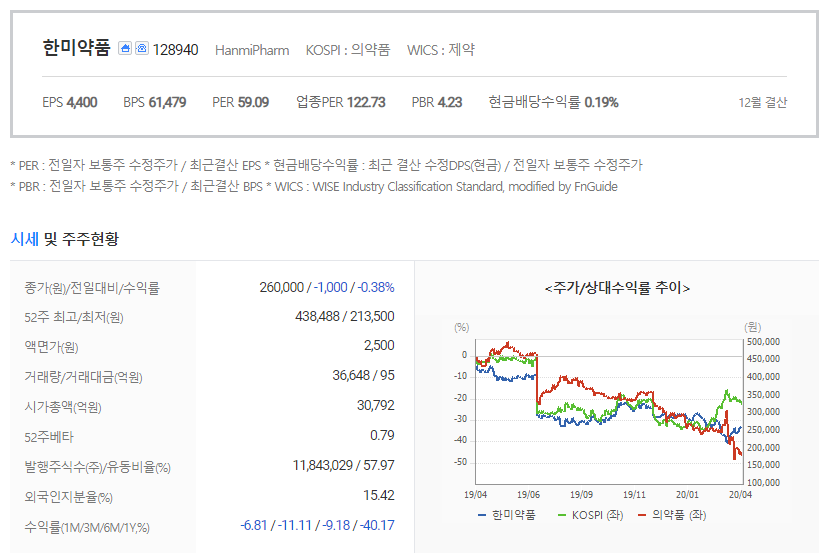Image resolution: width=831 pixels, height=553 pixels.
Task: Open the homepage icon beside 한미약품
Action: (x=125, y=48)
